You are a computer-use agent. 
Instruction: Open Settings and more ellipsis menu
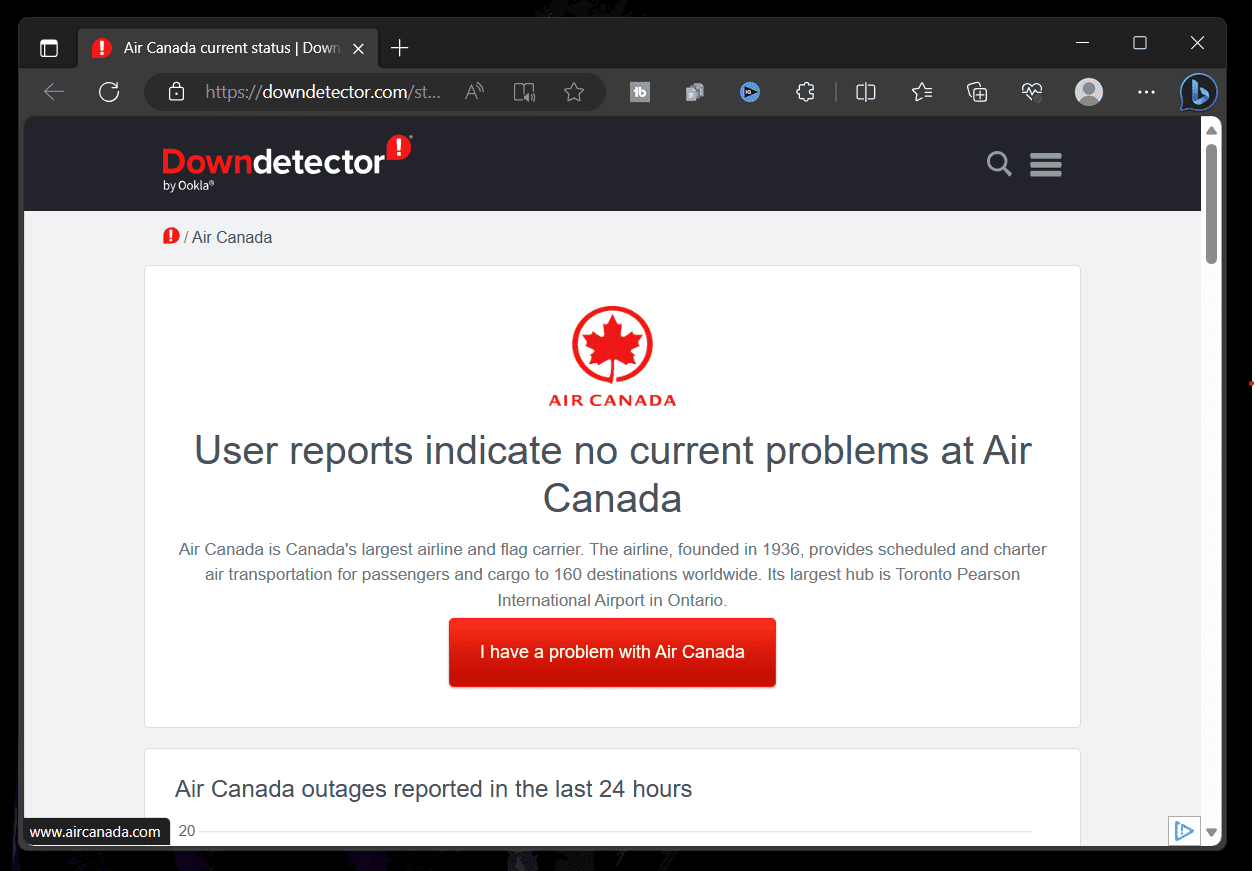[x=1146, y=92]
